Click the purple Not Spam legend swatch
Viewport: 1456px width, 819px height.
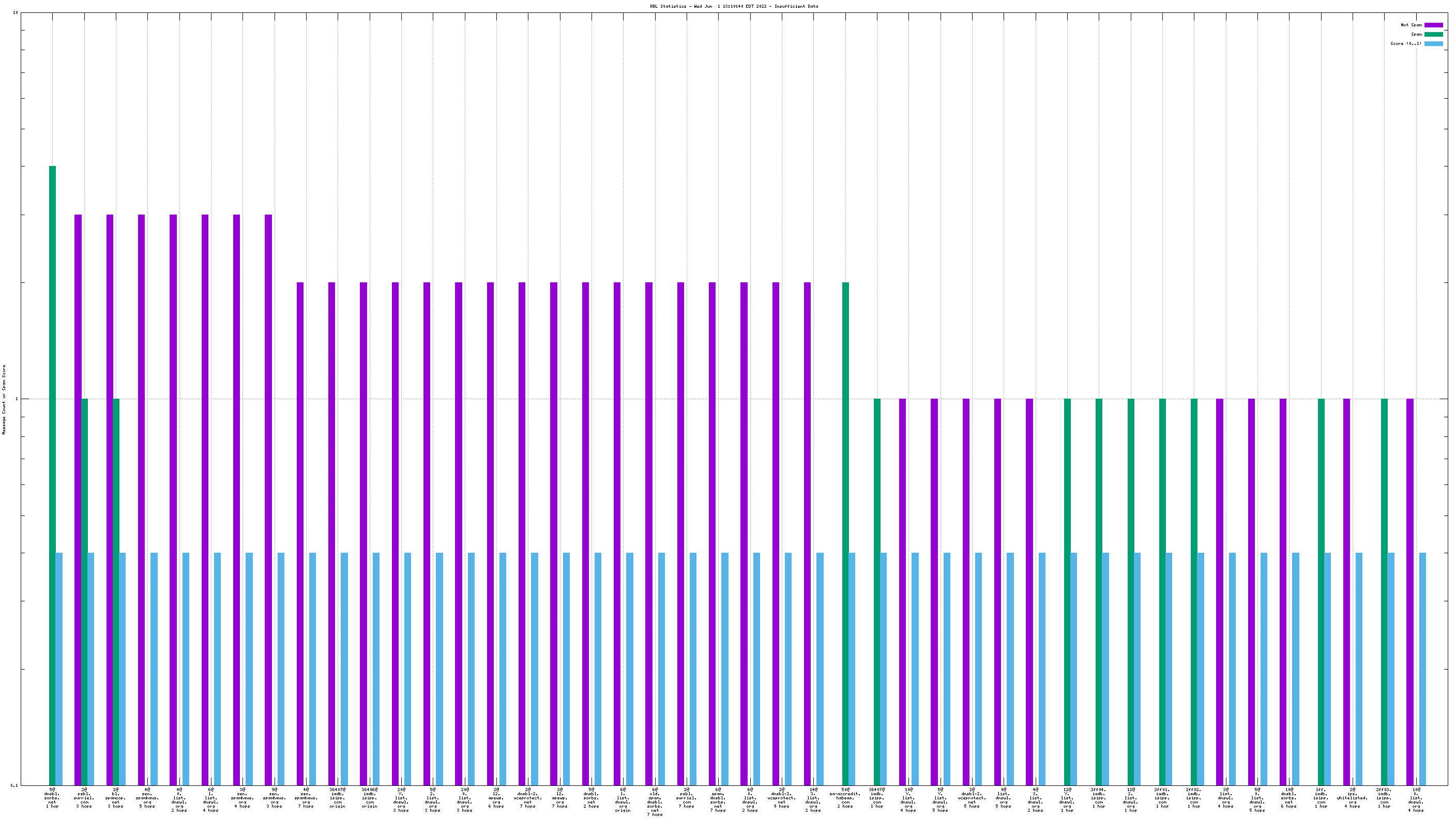1433,25
